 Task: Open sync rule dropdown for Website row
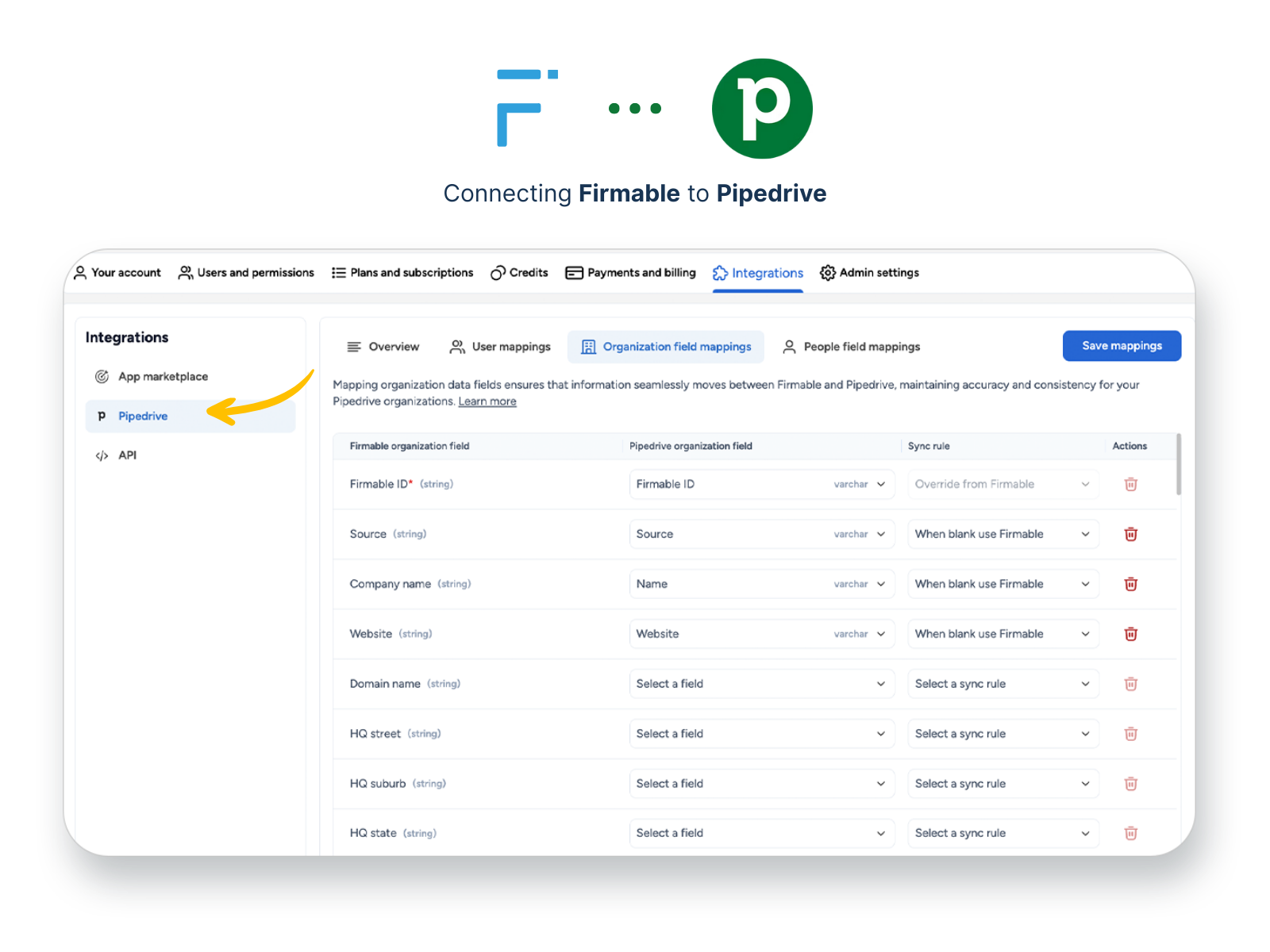(1003, 634)
